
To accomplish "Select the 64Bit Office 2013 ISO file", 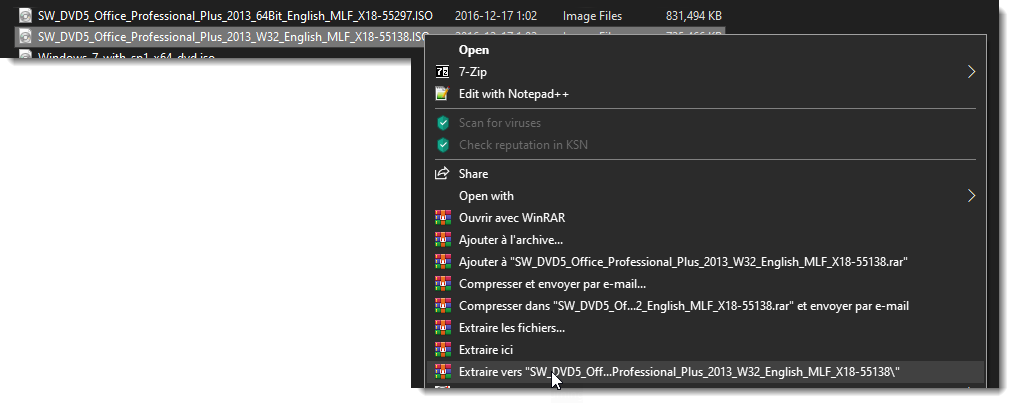I will click(235, 16).
